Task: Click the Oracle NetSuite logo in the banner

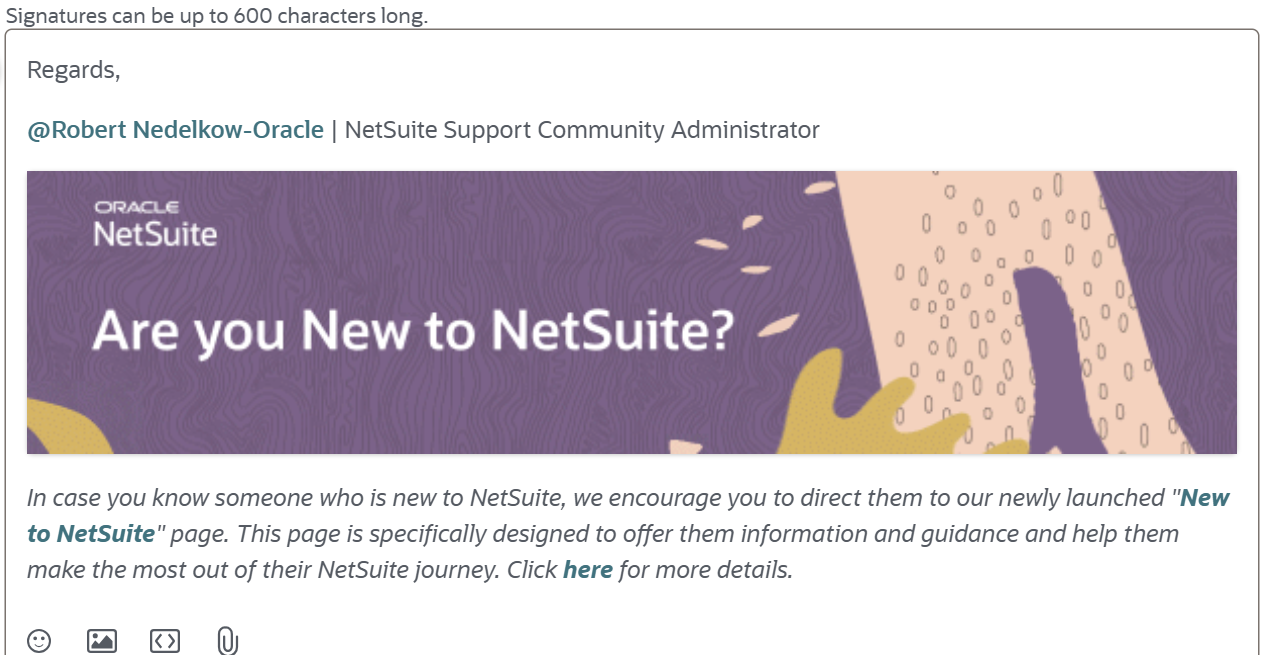Action: [x=155, y=224]
